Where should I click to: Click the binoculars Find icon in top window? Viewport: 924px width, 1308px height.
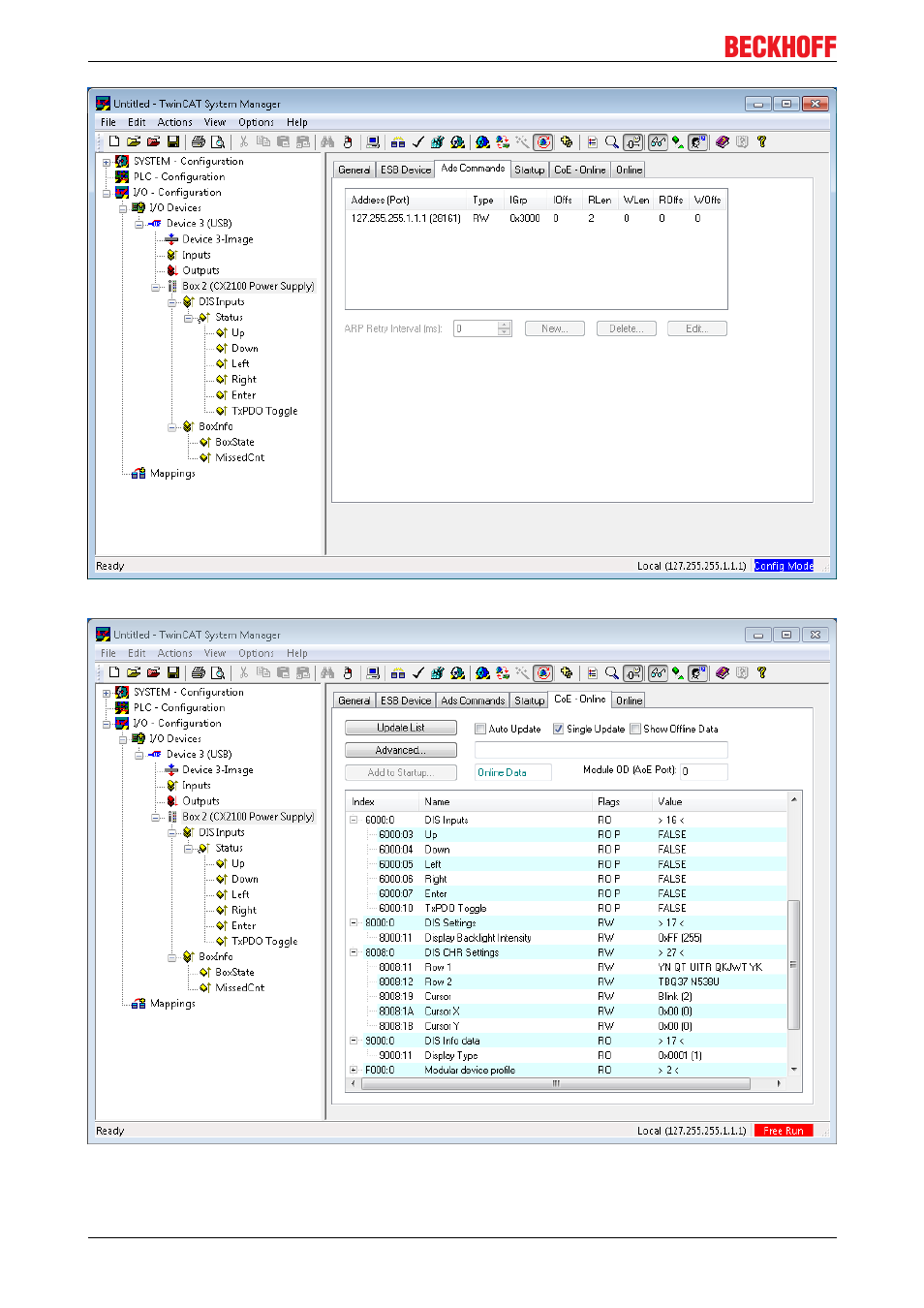(x=327, y=141)
